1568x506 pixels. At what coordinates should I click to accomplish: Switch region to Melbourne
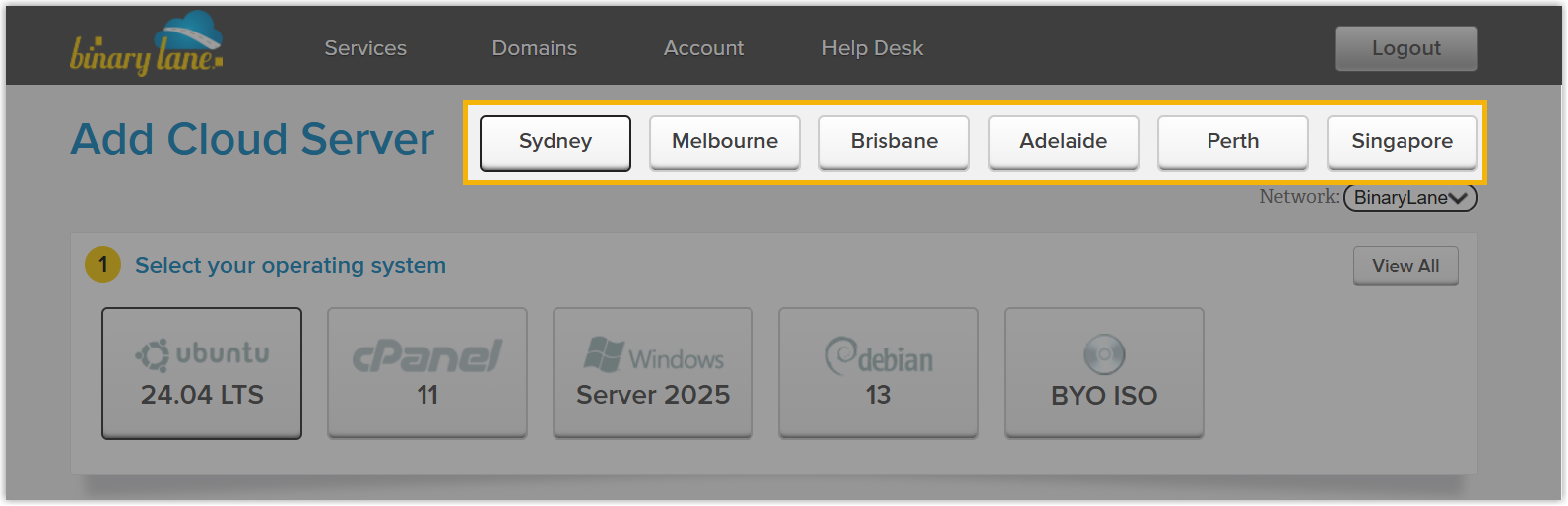725,143
